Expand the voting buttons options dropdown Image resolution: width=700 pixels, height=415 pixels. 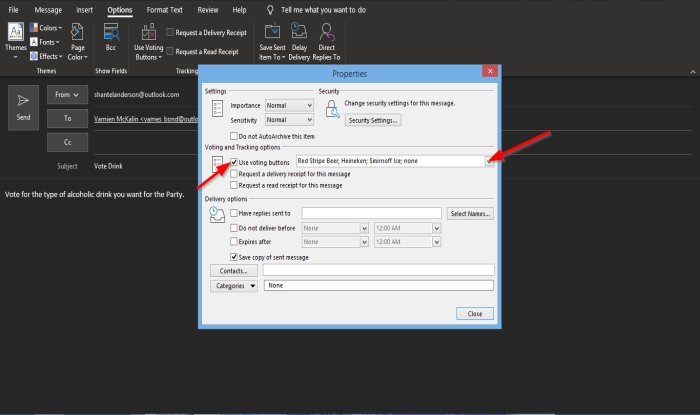click(489, 161)
